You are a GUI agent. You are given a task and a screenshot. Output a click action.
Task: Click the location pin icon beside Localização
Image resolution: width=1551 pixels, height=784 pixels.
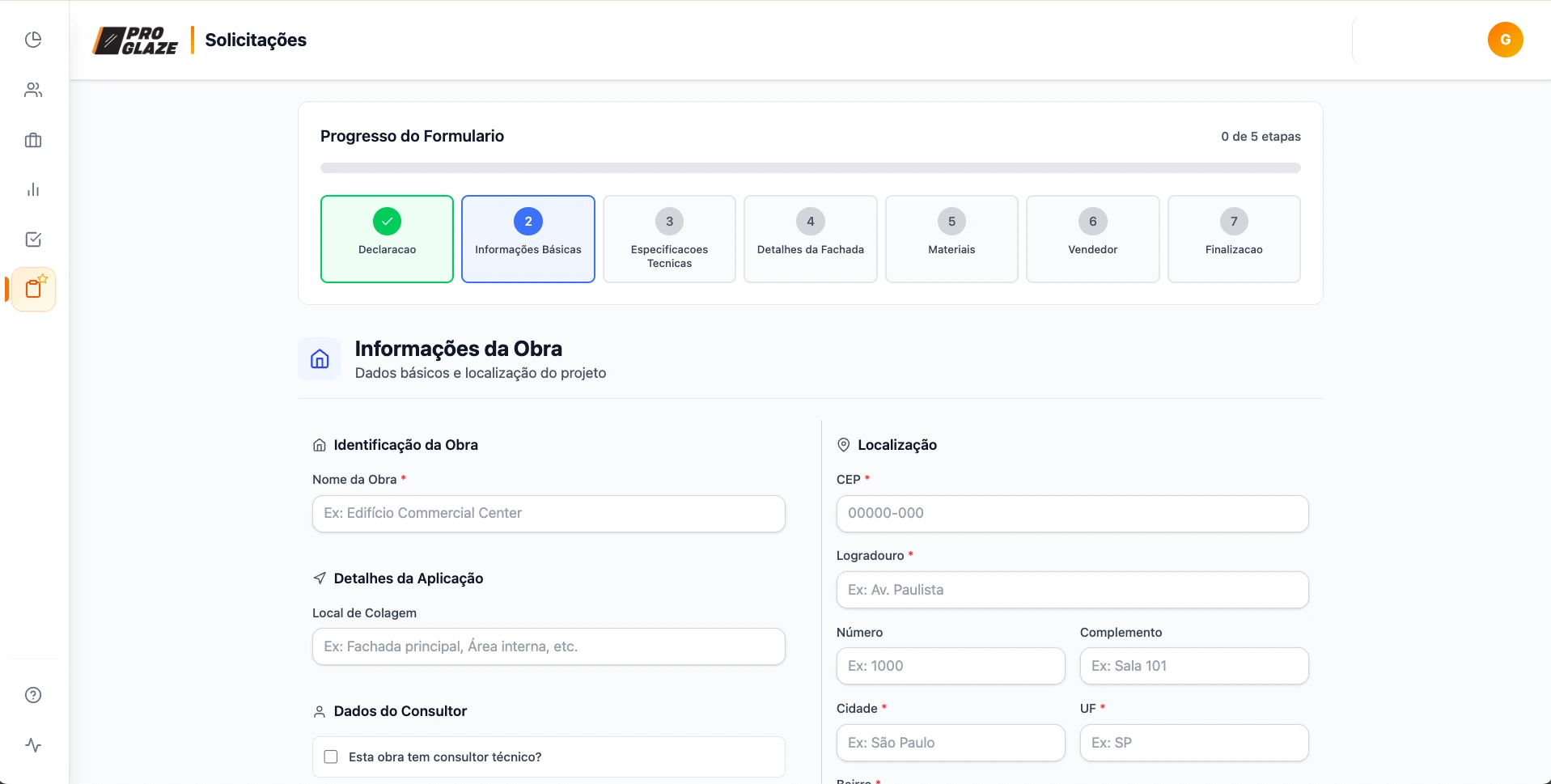[843, 445]
